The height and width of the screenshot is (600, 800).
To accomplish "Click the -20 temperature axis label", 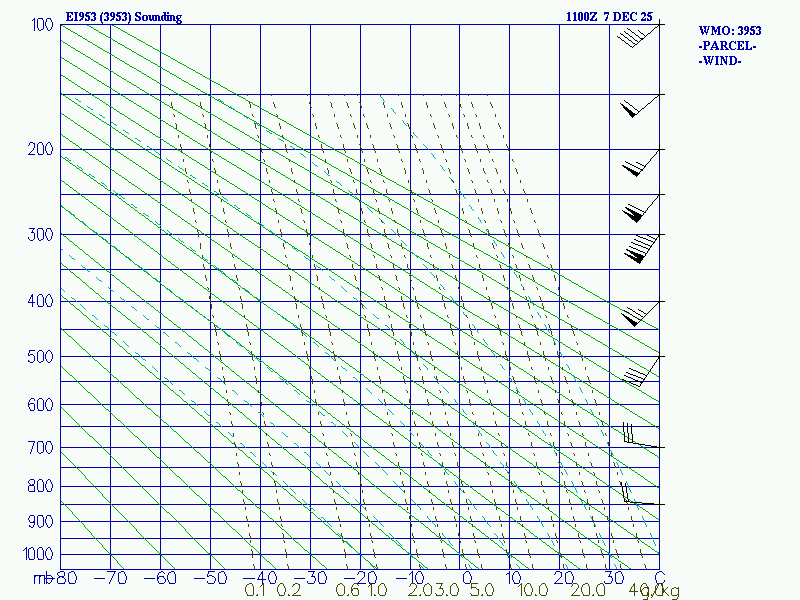I will (361, 578).
